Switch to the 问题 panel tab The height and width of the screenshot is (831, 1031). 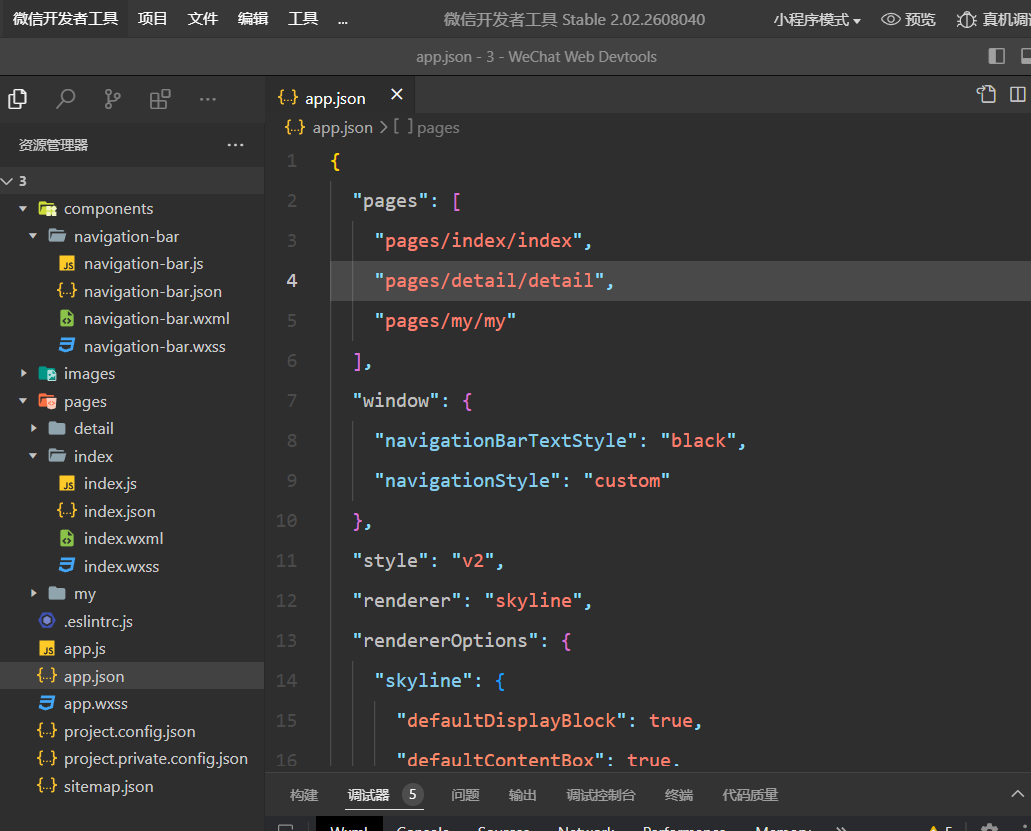(x=465, y=795)
